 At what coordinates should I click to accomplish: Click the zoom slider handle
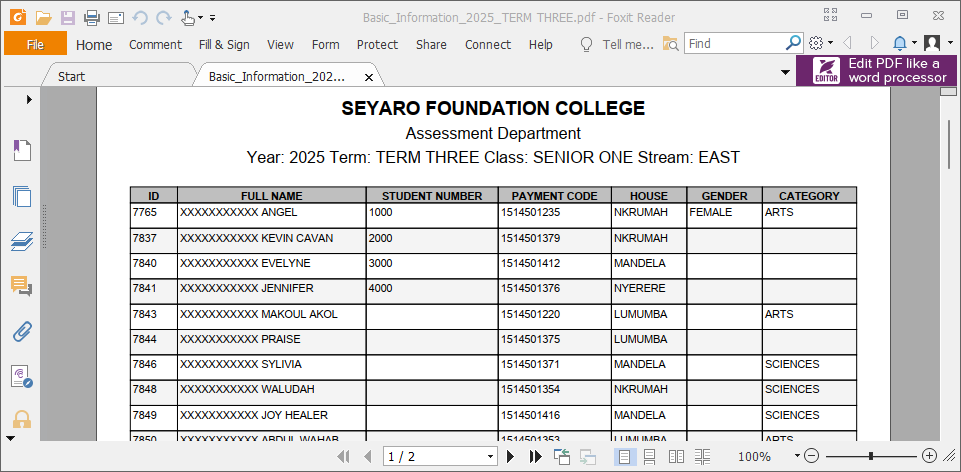[871, 456]
